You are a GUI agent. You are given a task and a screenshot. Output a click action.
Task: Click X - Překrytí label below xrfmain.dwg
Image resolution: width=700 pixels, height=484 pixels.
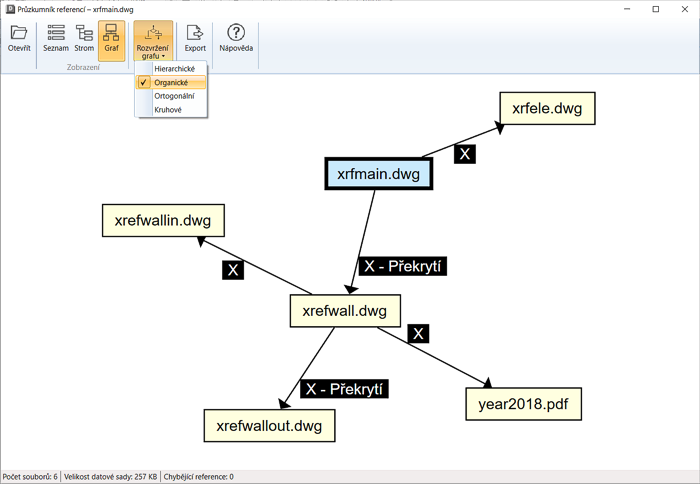pyautogui.click(x=403, y=266)
